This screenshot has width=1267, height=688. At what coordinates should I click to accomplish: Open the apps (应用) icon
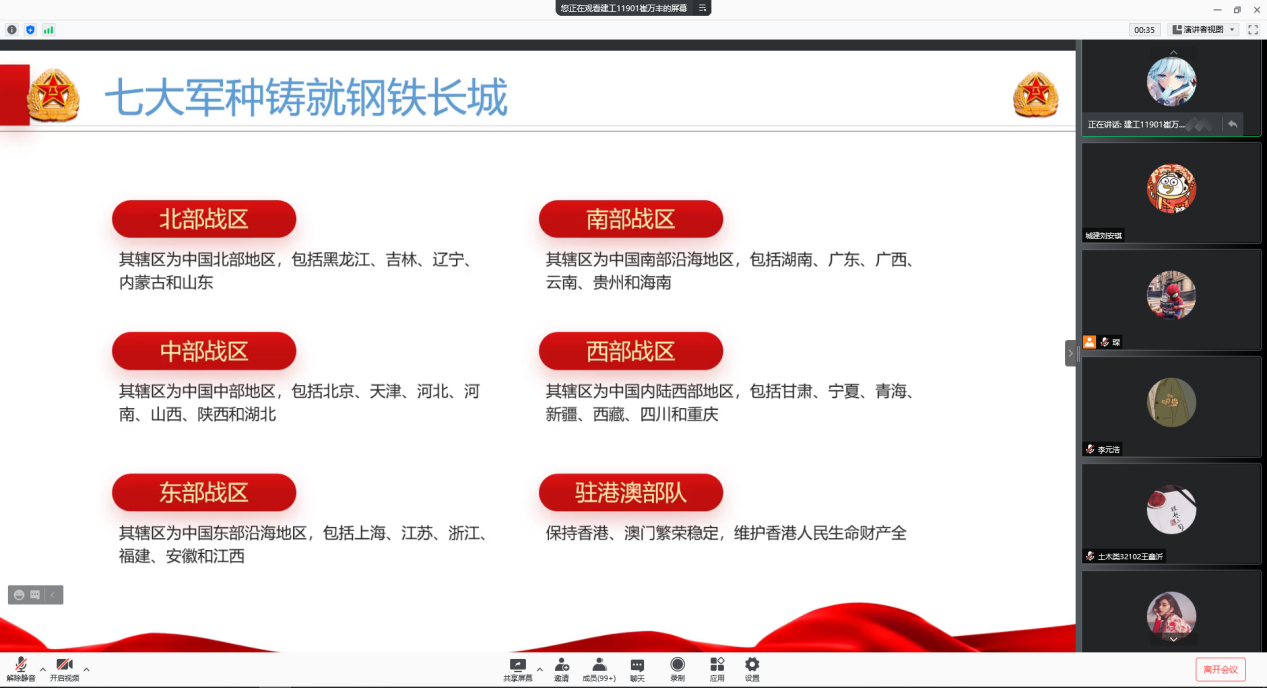(x=717, y=667)
